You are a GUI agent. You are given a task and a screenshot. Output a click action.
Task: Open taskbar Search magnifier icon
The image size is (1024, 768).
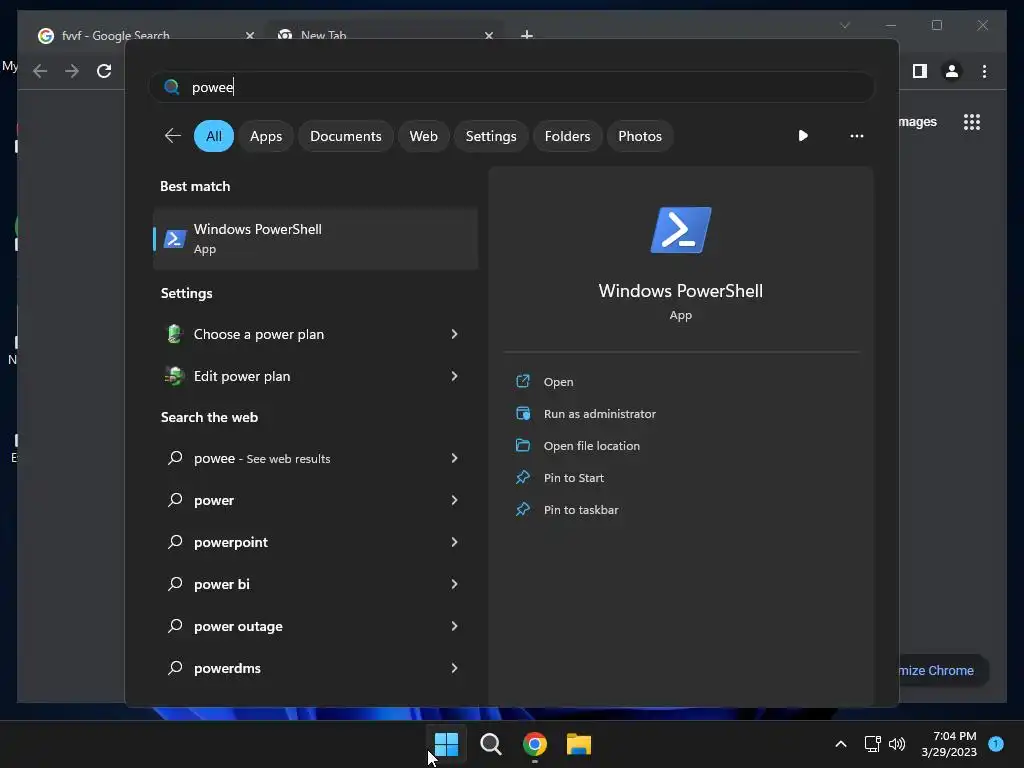[490, 744]
